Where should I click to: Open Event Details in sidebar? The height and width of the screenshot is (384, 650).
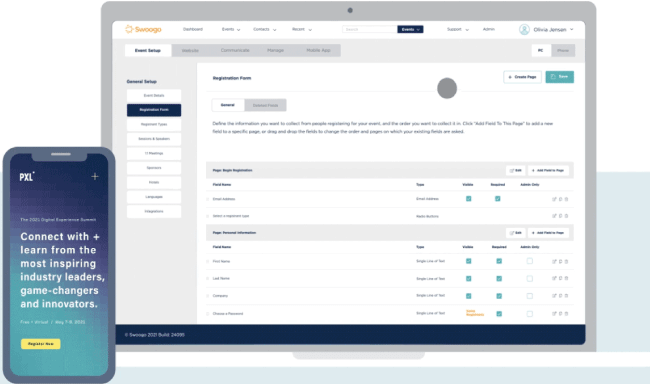[x=154, y=96]
